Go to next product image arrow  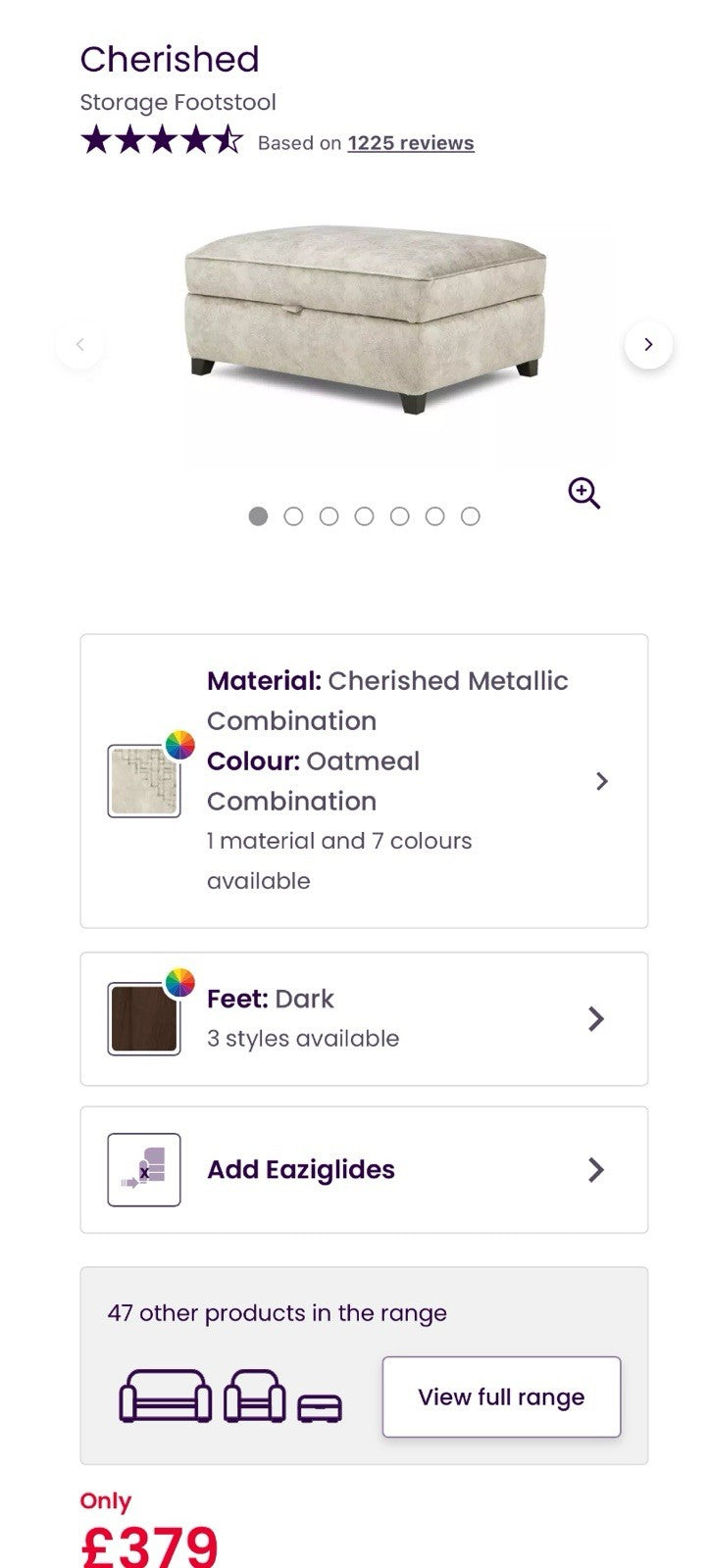648,345
